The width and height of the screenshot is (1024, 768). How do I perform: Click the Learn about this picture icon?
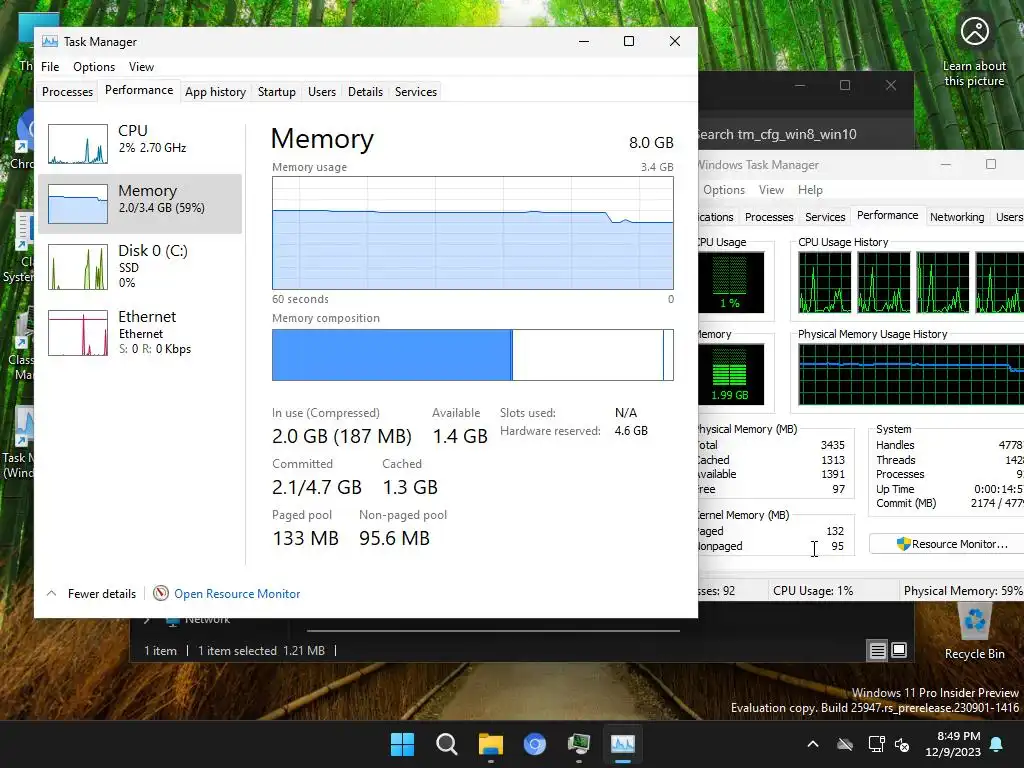974,31
